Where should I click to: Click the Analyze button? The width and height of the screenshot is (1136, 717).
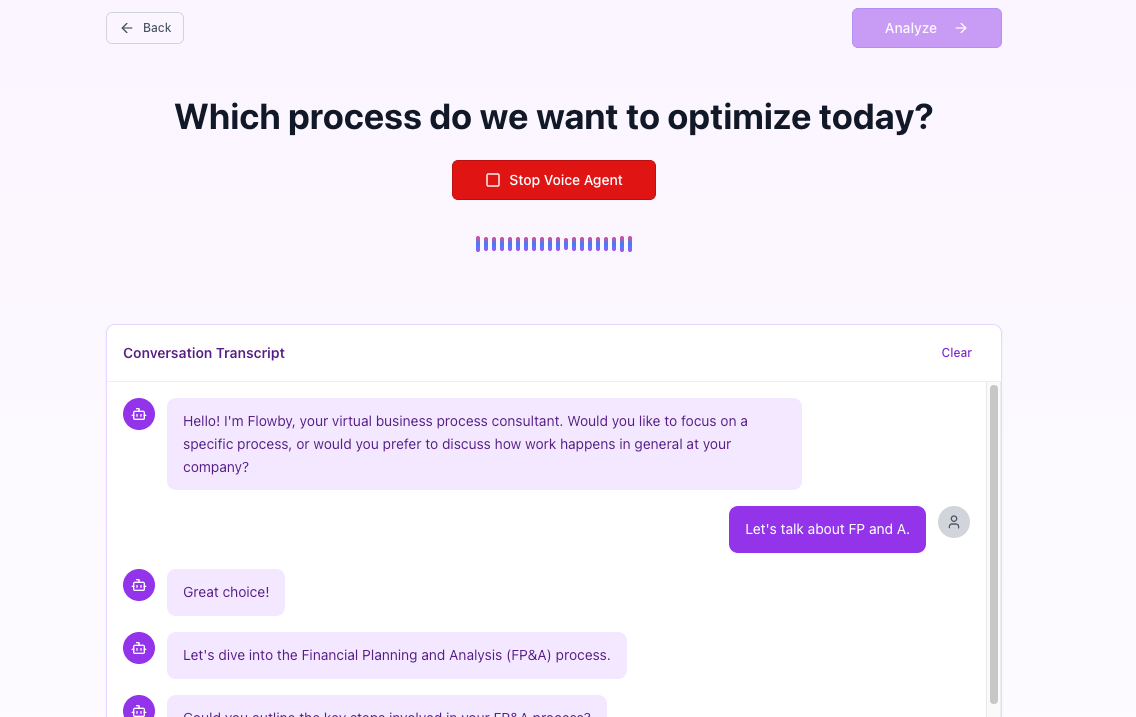coord(926,28)
